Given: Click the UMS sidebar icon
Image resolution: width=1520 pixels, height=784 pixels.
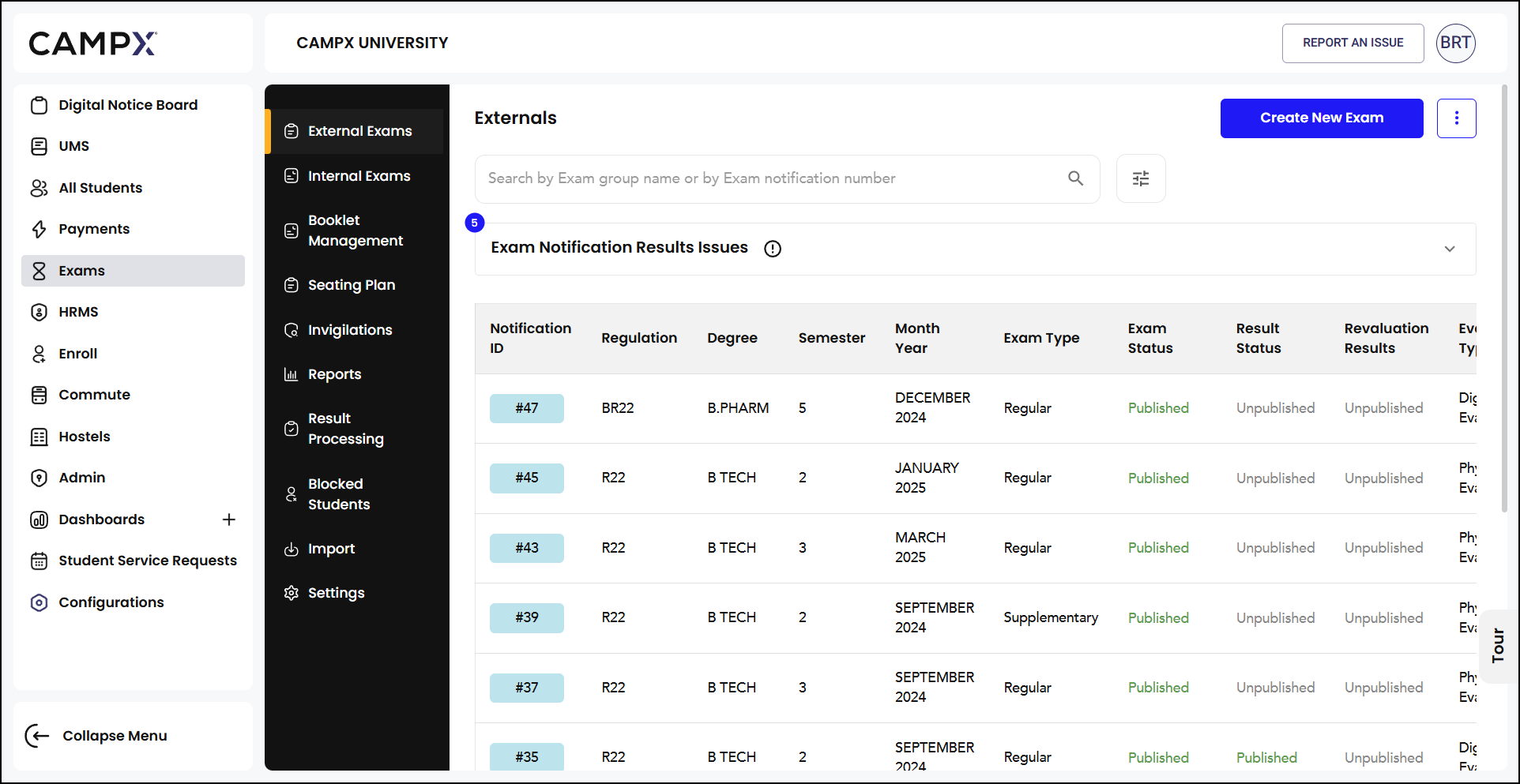Looking at the screenshot, I should [39, 146].
